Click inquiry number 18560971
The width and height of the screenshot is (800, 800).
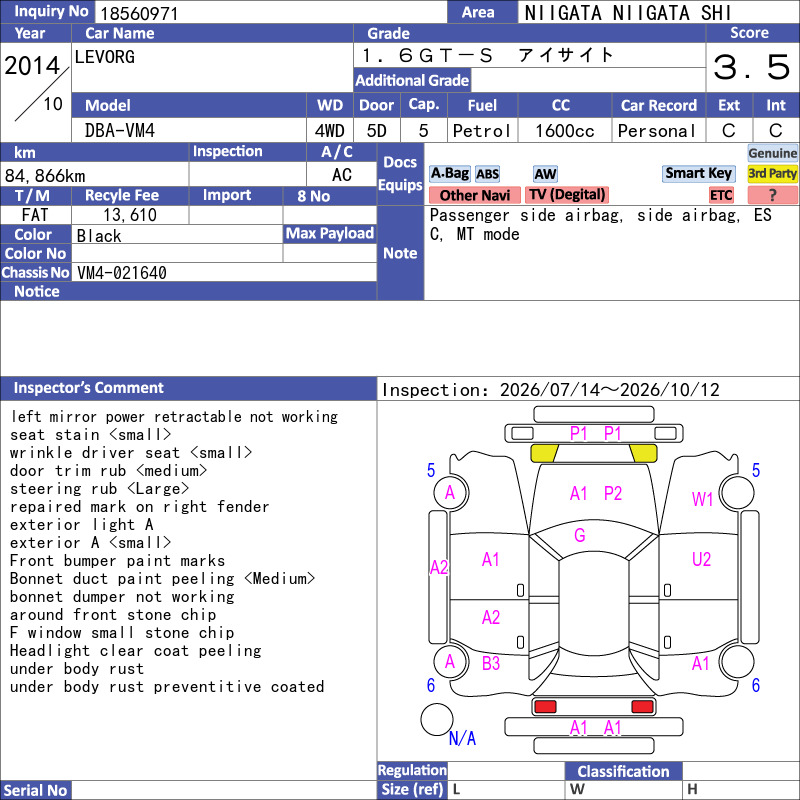pyautogui.click(x=139, y=14)
